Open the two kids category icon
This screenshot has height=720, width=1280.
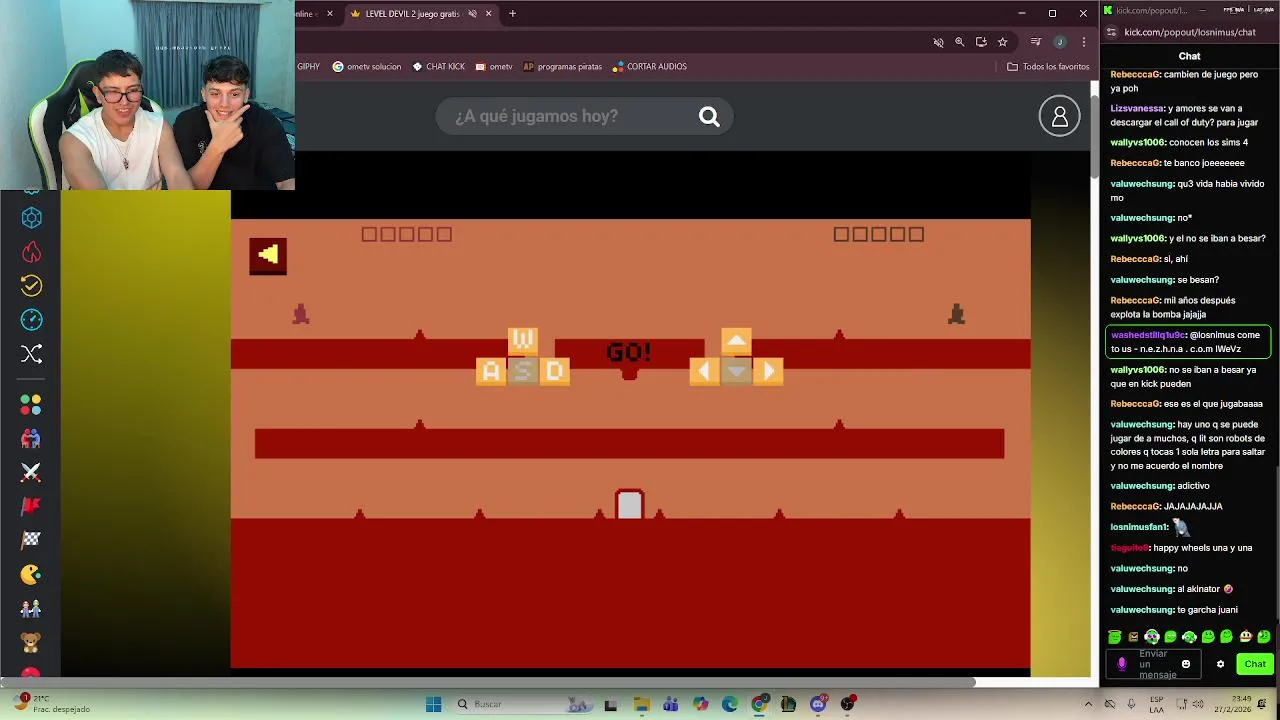click(x=31, y=608)
